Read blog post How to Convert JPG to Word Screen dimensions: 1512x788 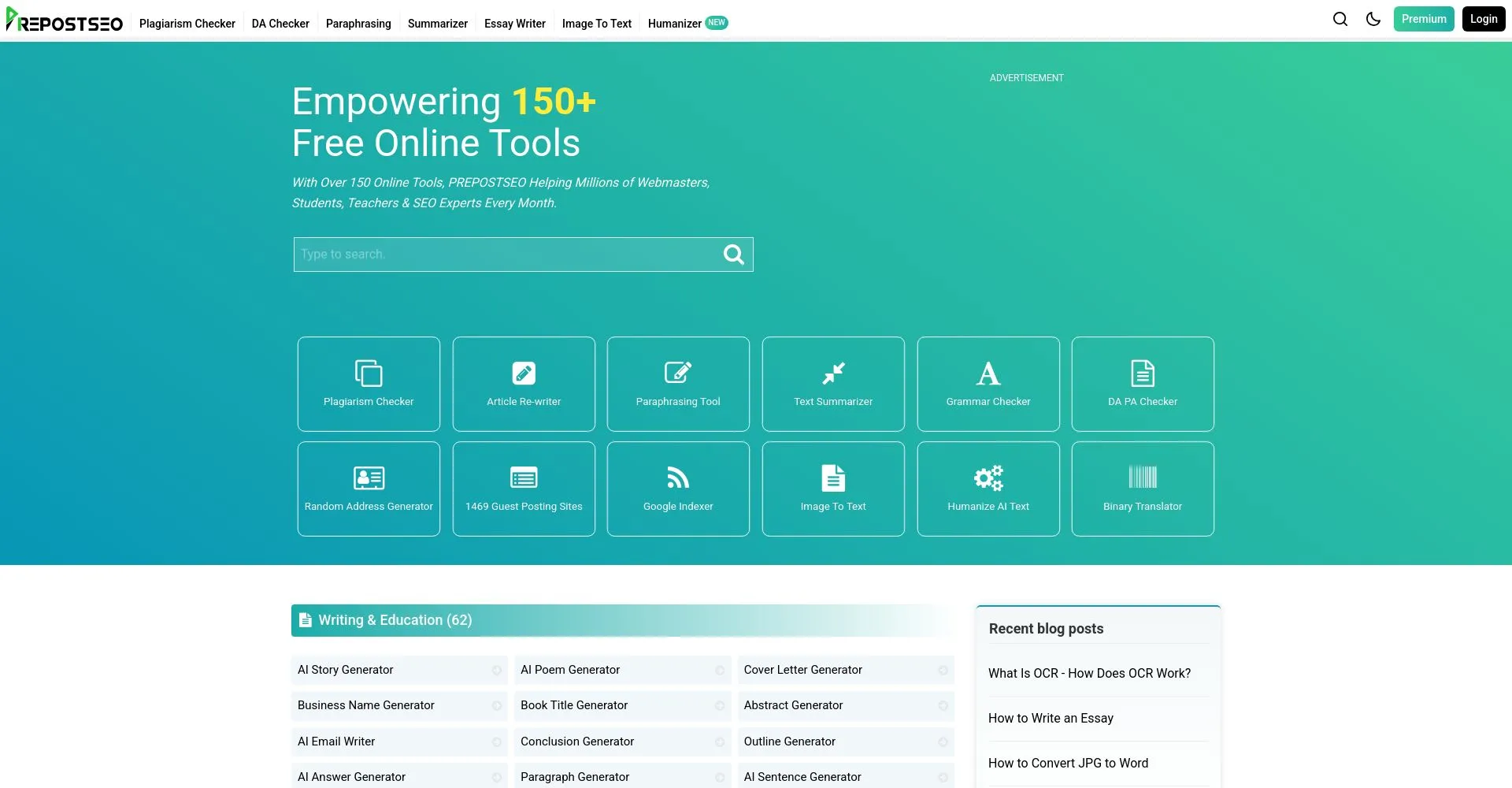(1068, 764)
